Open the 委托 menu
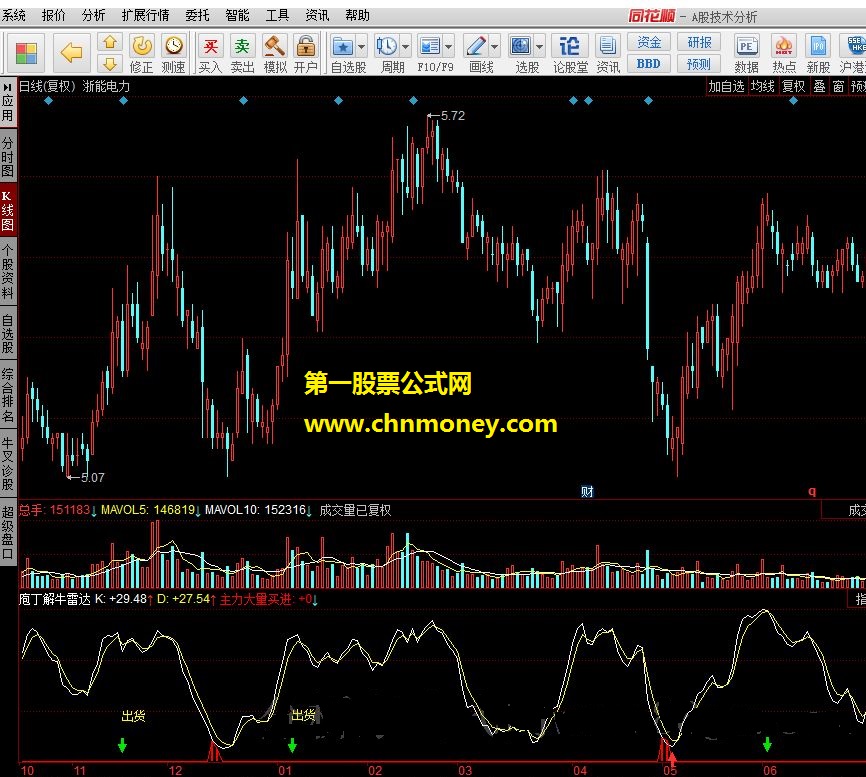866x777 pixels. coord(197,15)
